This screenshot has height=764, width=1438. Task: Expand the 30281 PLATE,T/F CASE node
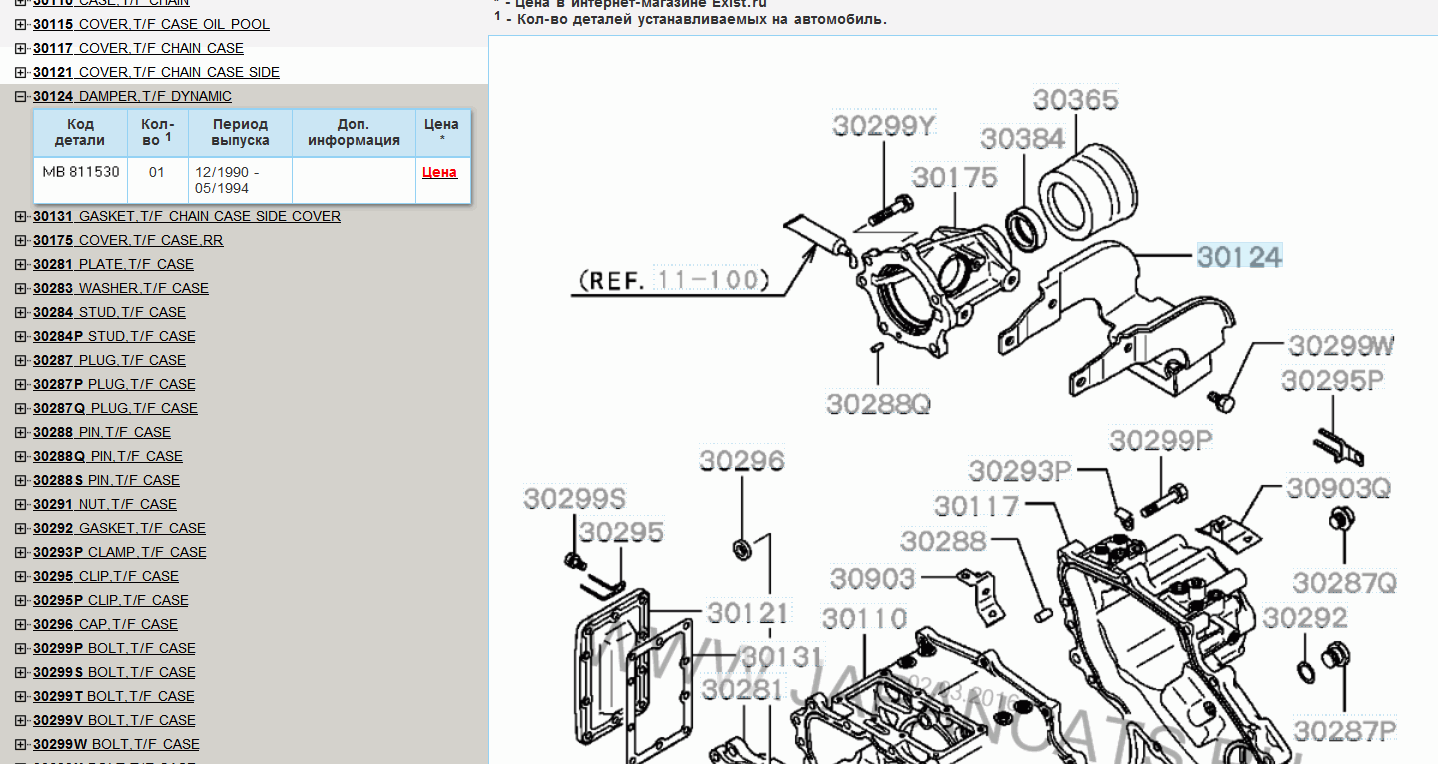coord(20,265)
